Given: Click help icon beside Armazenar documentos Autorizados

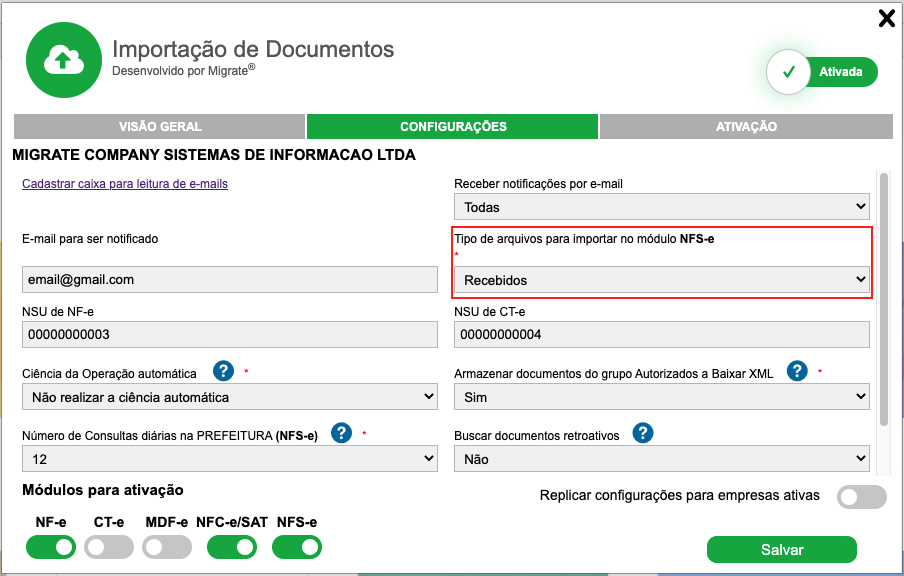Looking at the screenshot, I should 797,371.
